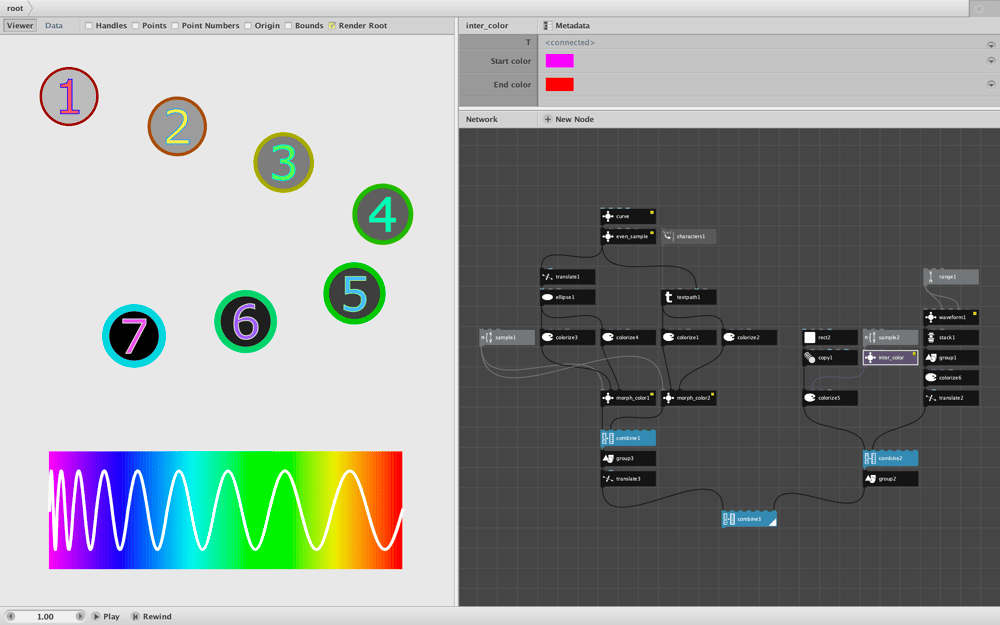Select the waveform1 node

[x=951, y=317]
